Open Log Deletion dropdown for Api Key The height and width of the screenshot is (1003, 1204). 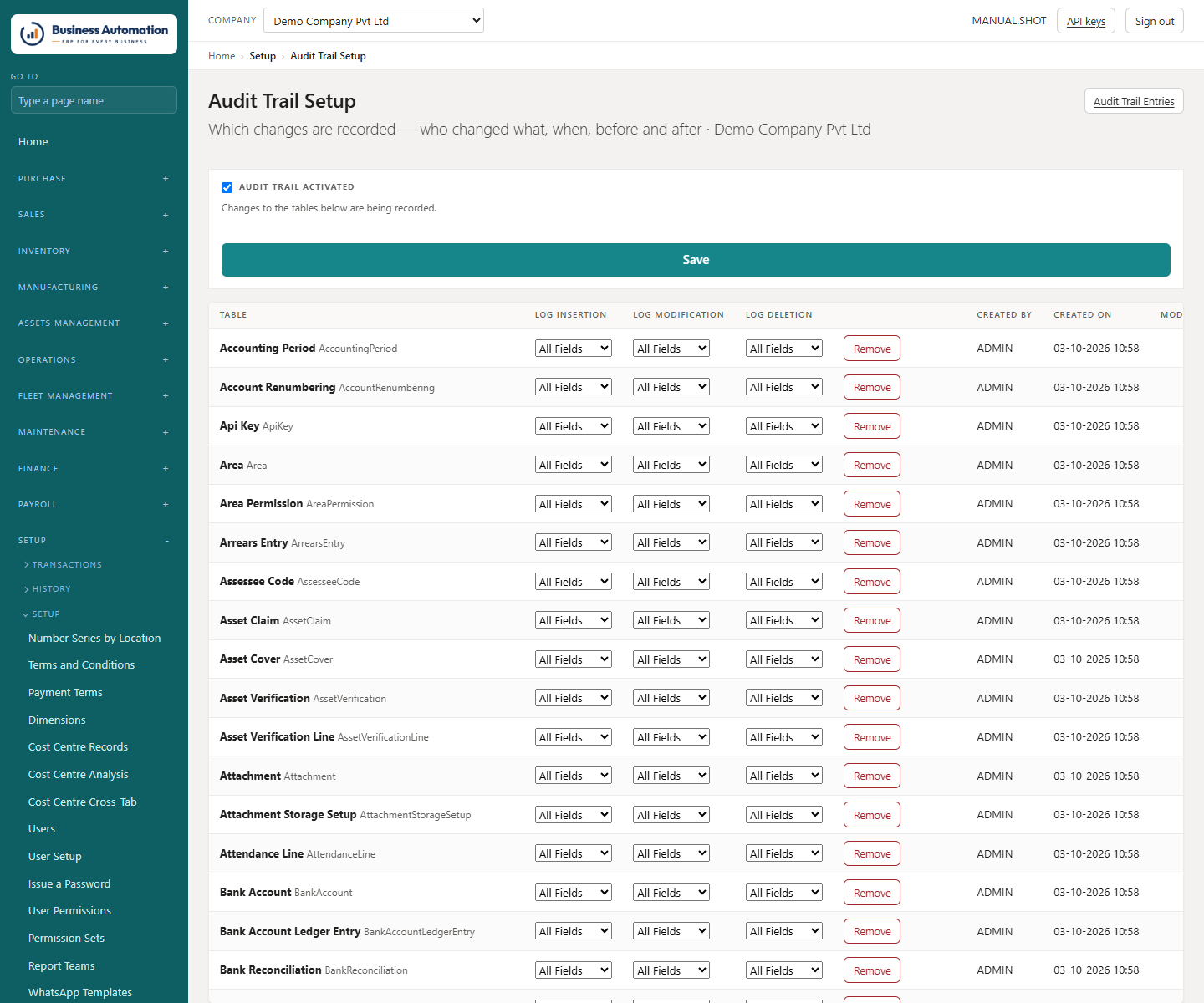[784, 426]
